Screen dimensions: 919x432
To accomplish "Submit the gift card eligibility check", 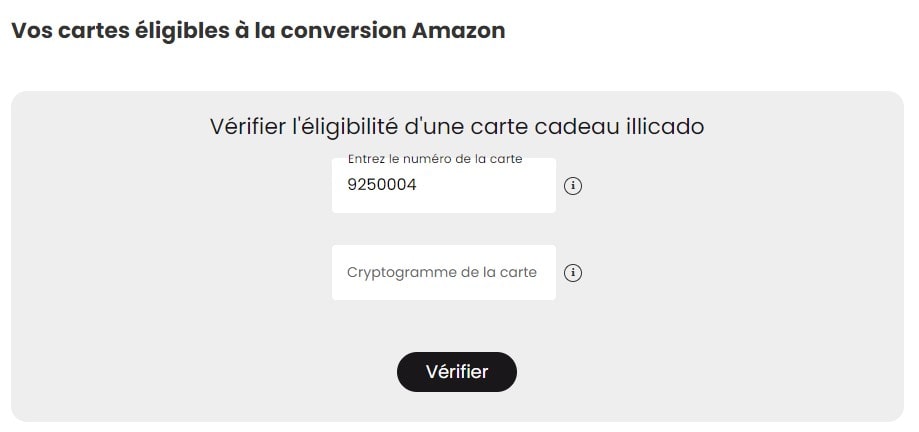I will [x=457, y=372].
